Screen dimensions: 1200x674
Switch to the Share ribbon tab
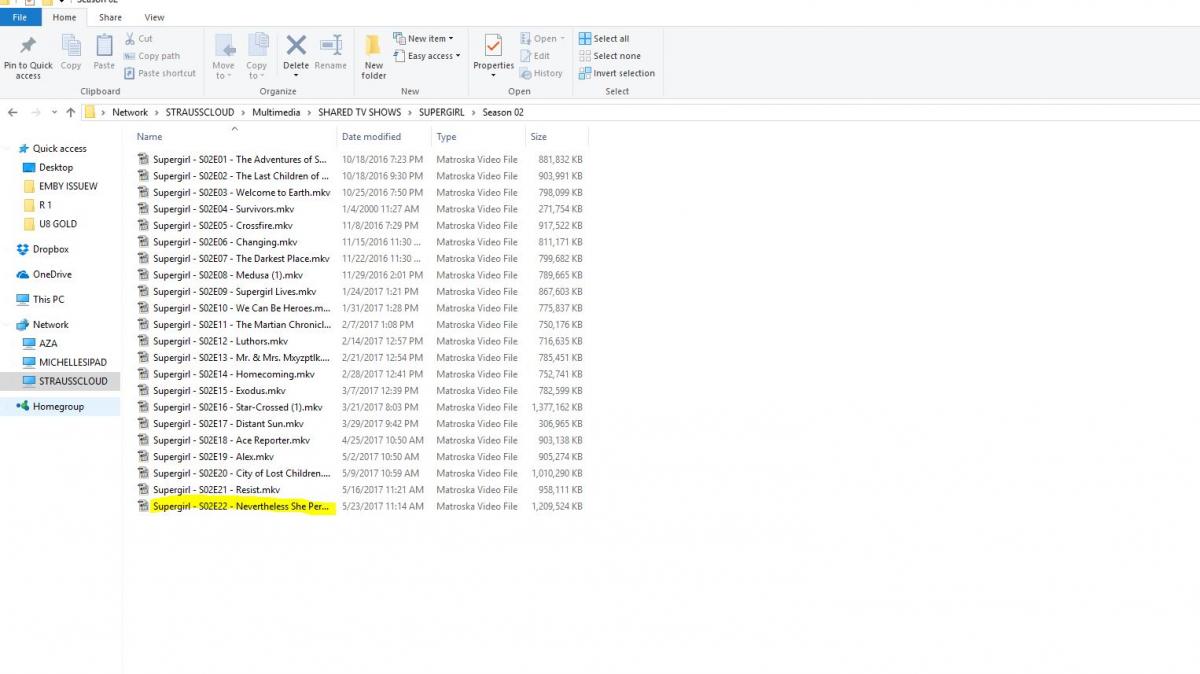[110, 17]
